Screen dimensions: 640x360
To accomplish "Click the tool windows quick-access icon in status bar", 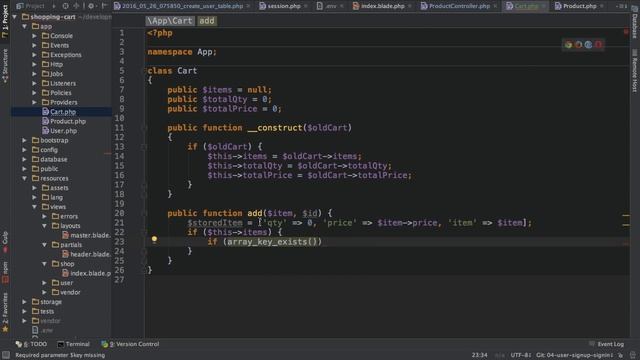I will [x=6, y=355].
